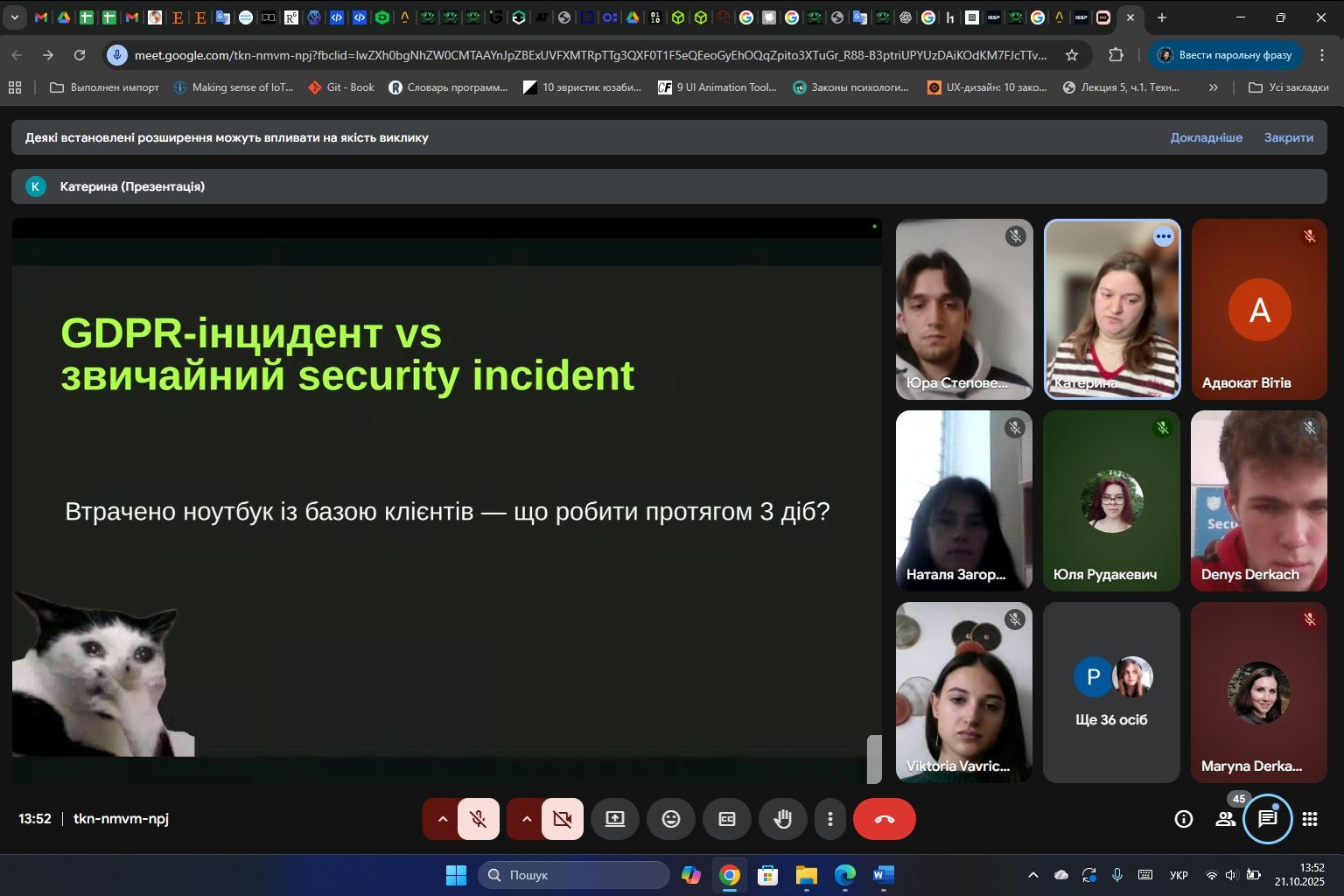Leave the call with red hang-up button
The height and width of the screenshot is (896, 1344).
(x=884, y=819)
